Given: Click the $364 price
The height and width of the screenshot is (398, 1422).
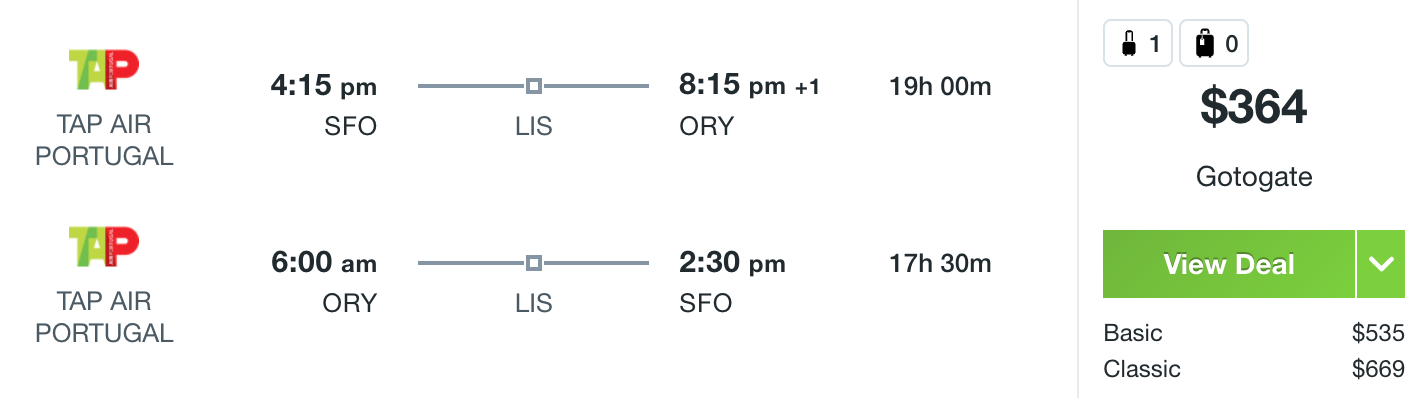Looking at the screenshot, I should coord(1253,108).
